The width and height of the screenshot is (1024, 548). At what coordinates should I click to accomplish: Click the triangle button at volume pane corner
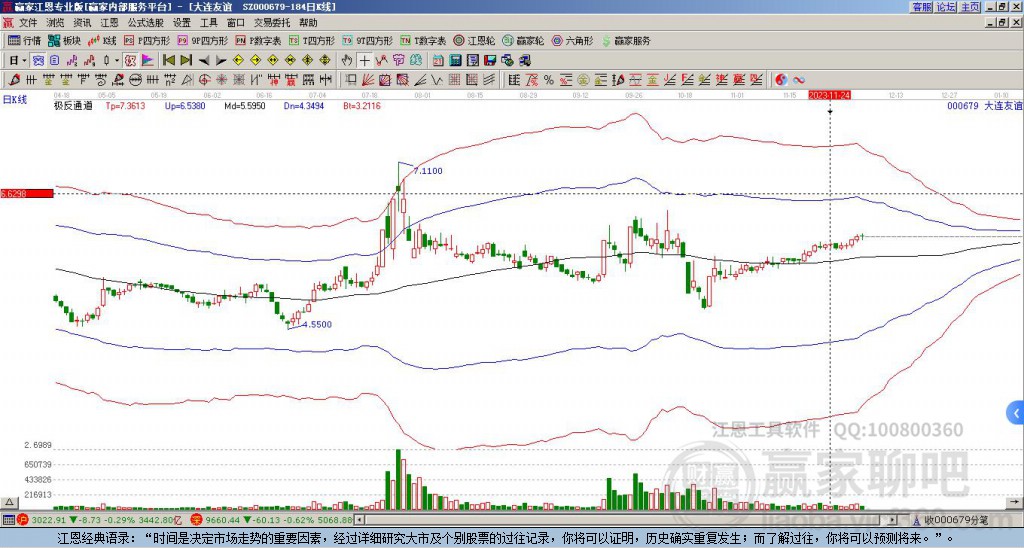(x=9, y=502)
